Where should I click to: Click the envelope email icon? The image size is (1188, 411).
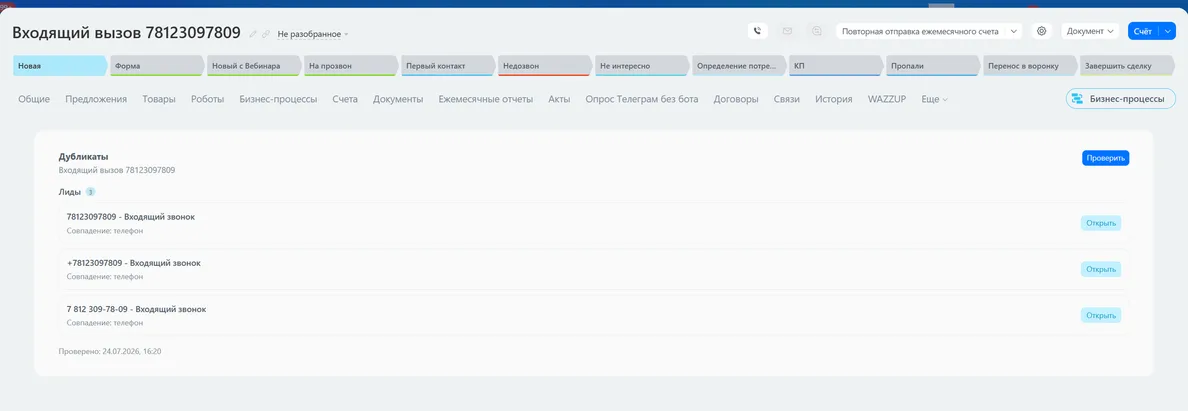coord(787,31)
